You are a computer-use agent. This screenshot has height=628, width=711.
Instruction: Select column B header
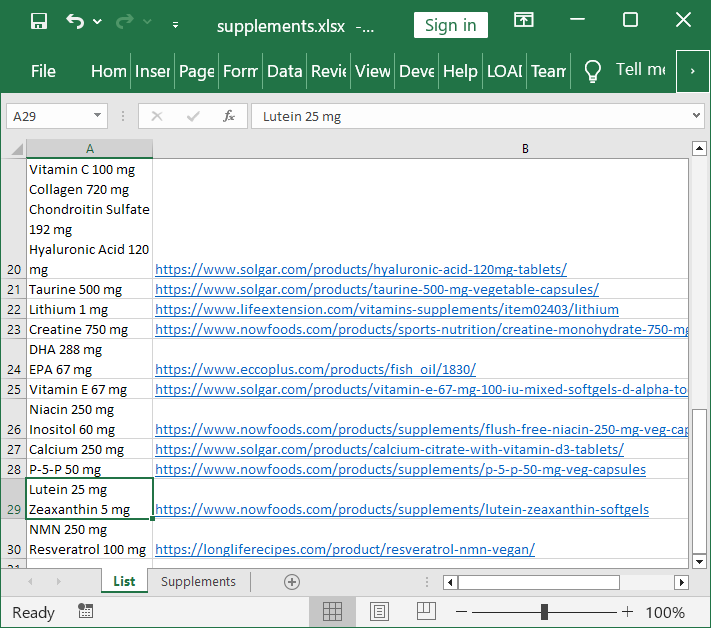tap(525, 149)
